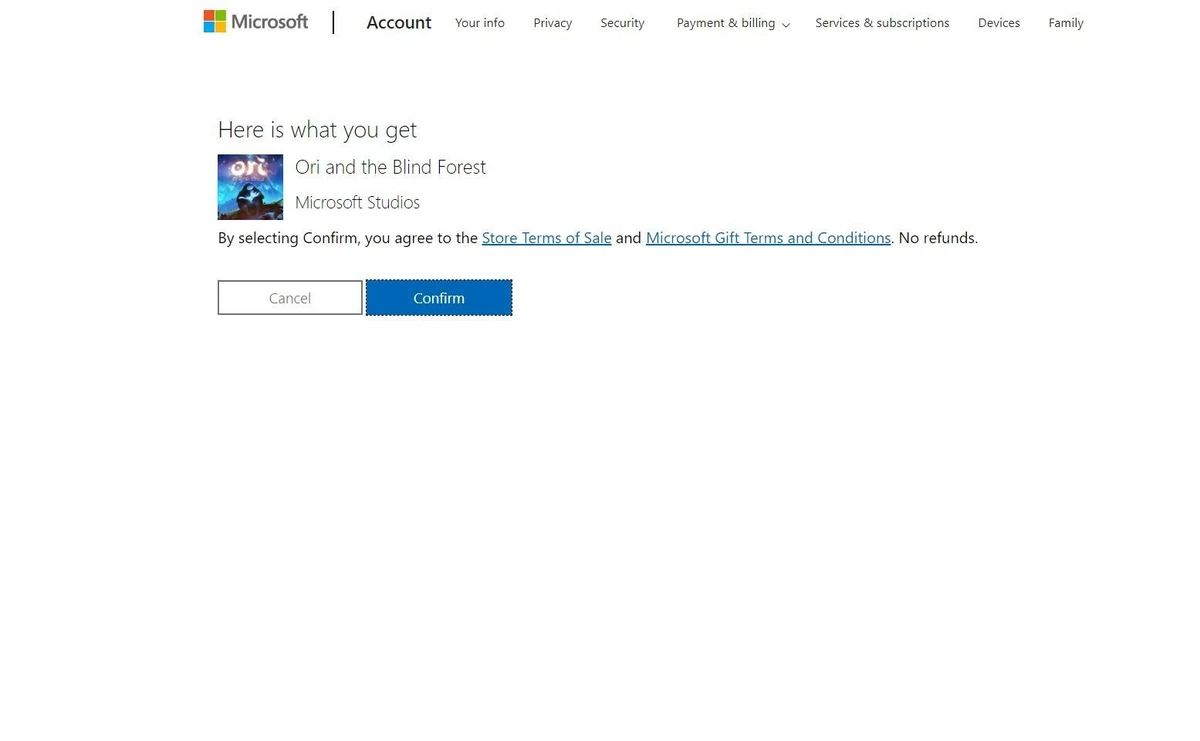Viewport: 1200px width, 741px height.
Task: Select the 'Ori and the Blind Forest' title text
Action: tap(390, 167)
